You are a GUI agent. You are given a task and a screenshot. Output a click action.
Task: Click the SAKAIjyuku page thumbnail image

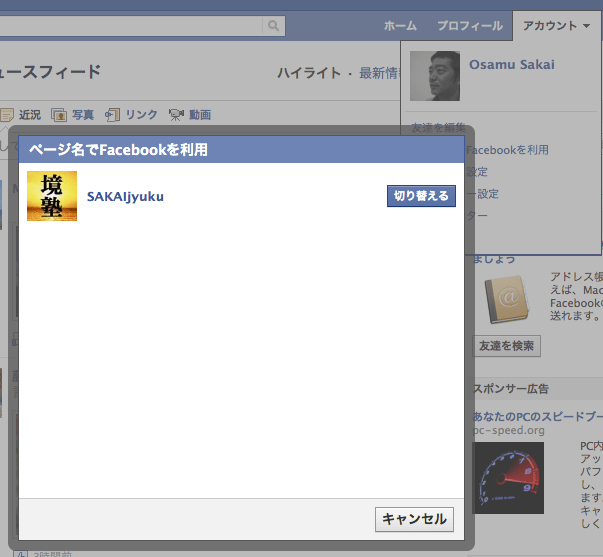click(52, 196)
